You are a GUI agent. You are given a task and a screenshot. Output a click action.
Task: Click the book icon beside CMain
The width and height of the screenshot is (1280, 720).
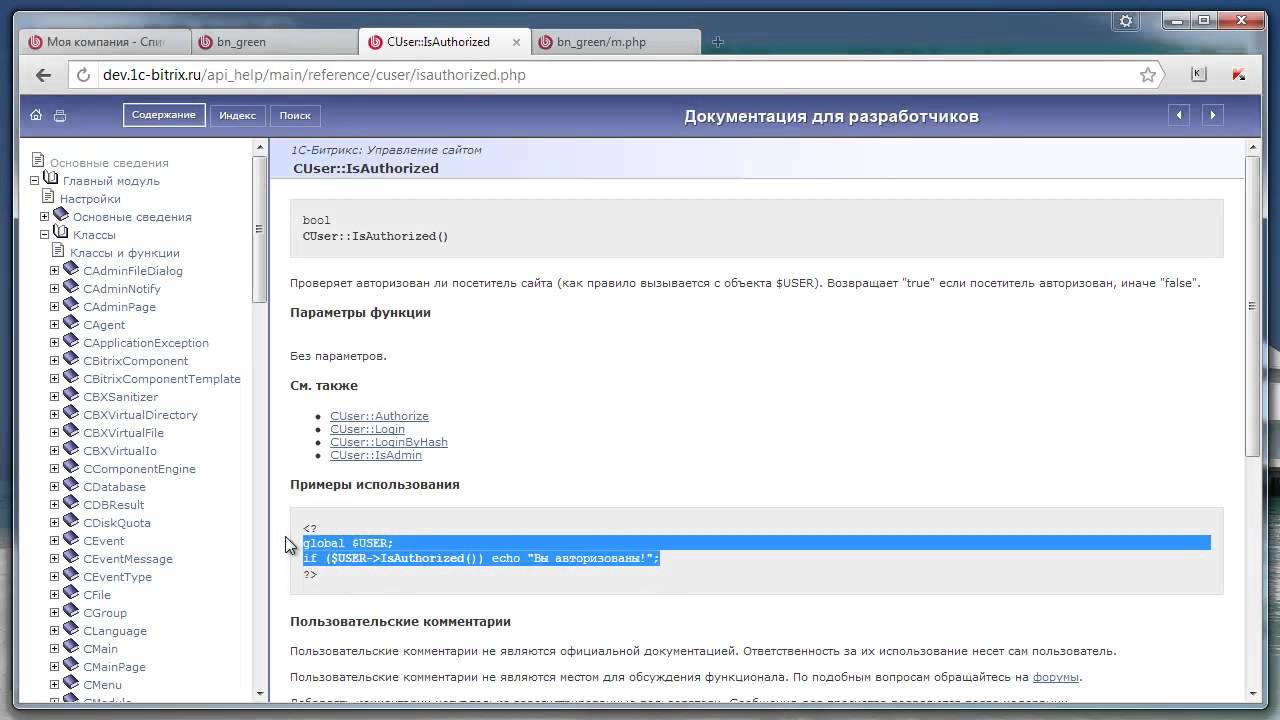[x=71, y=647]
